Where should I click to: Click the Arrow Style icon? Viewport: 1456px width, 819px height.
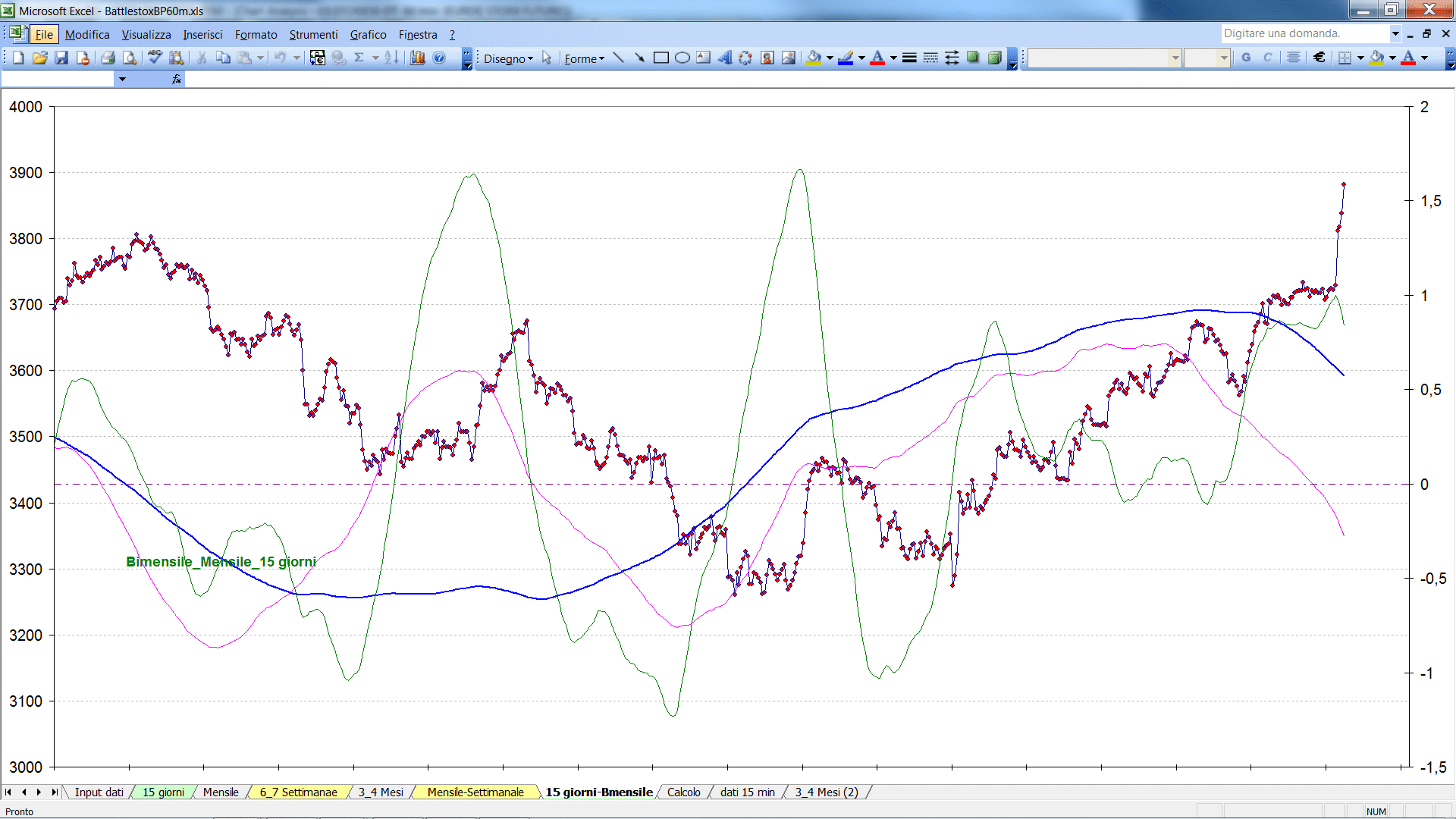(x=952, y=58)
